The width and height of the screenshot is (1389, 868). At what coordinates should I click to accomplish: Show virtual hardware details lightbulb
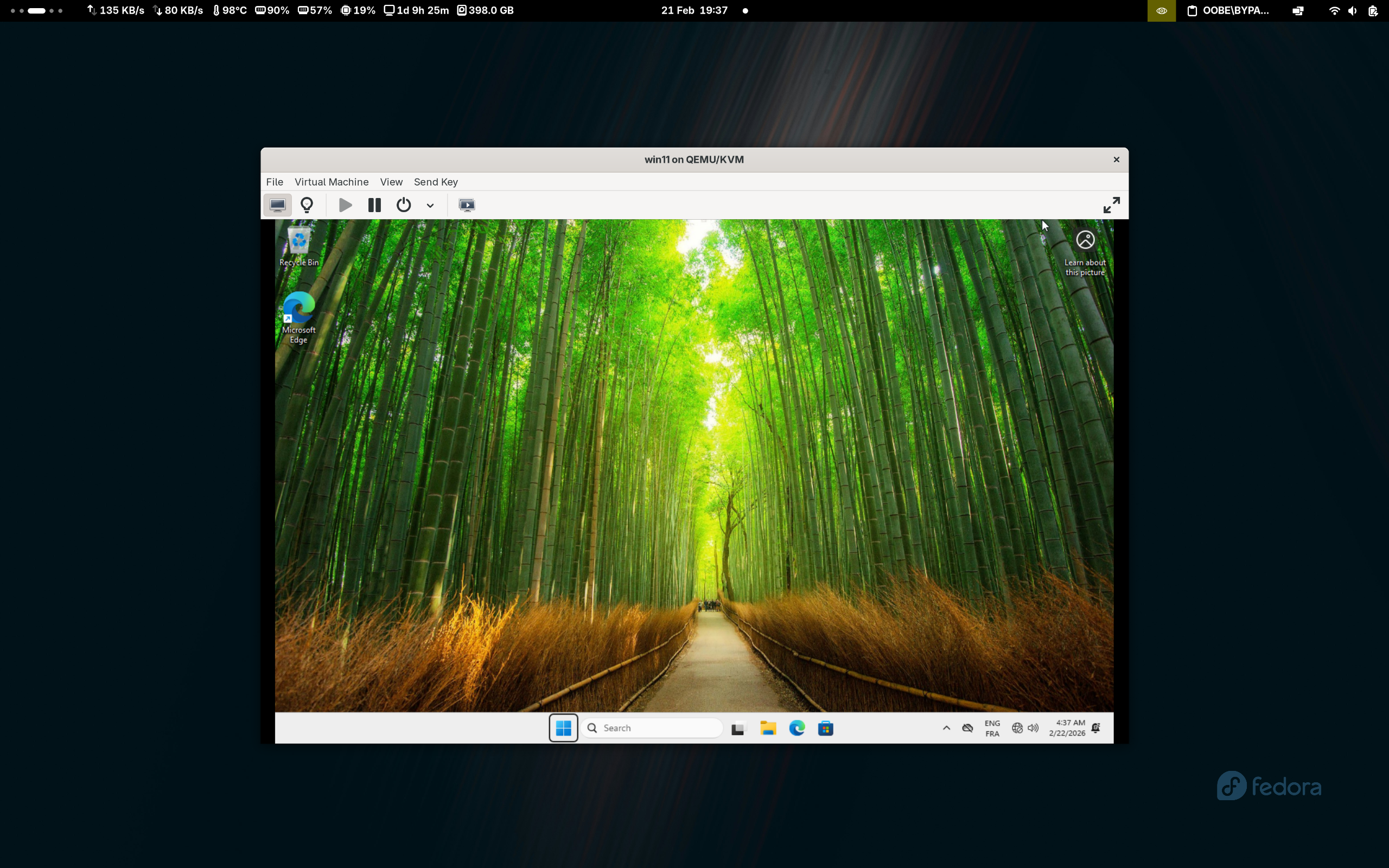point(307,205)
